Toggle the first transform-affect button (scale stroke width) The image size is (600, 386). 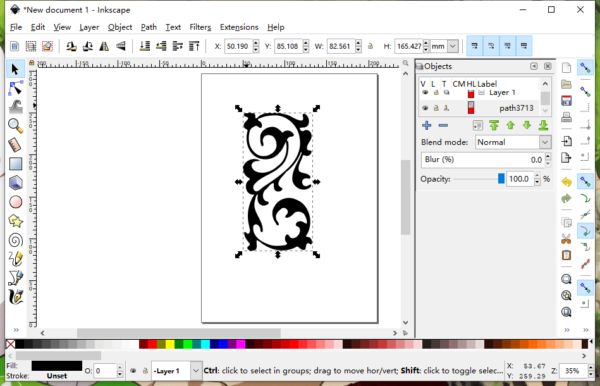pyautogui.click(x=474, y=46)
